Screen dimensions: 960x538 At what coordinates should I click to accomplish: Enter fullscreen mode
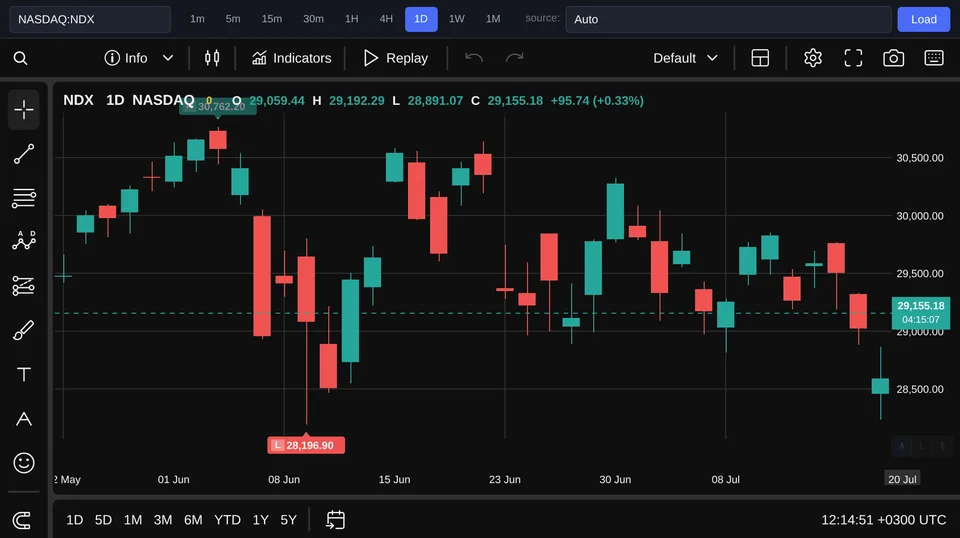[x=853, y=58]
